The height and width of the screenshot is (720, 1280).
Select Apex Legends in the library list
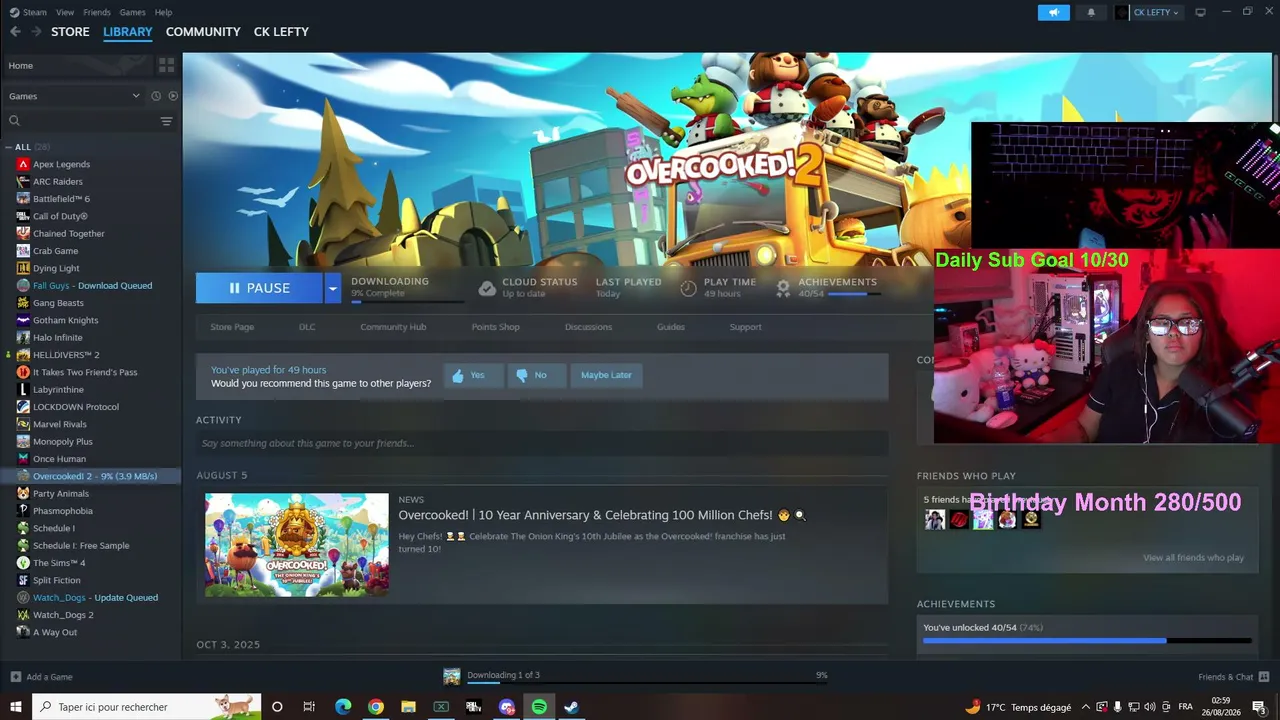(x=61, y=164)
